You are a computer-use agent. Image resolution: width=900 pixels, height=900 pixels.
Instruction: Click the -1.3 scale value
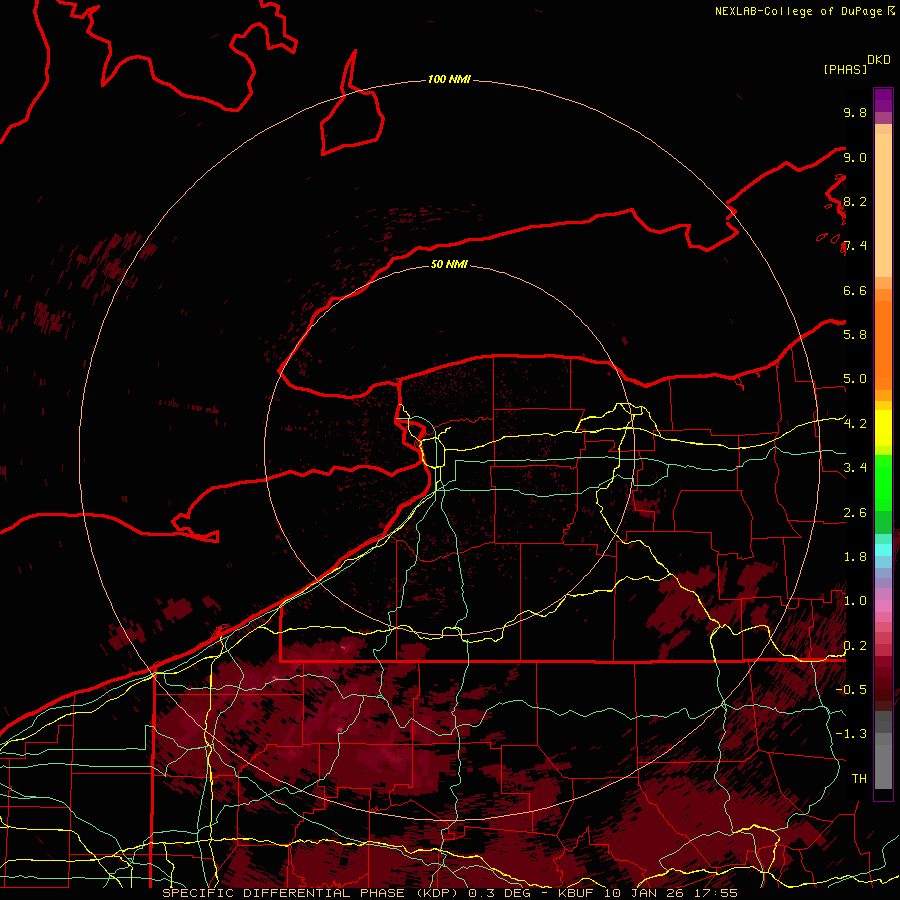(851, 734)
